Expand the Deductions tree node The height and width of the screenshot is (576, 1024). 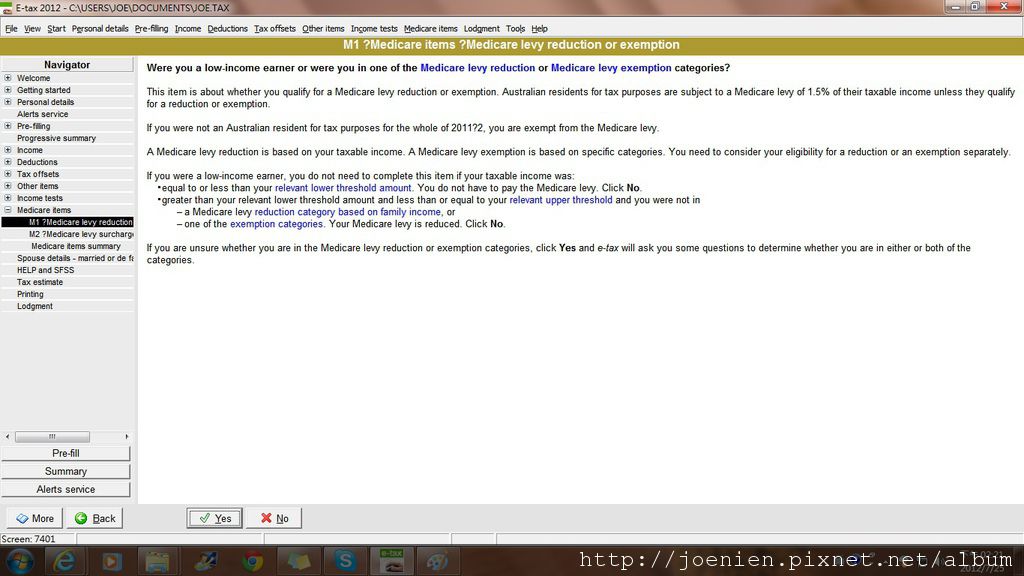coord(8,162)
